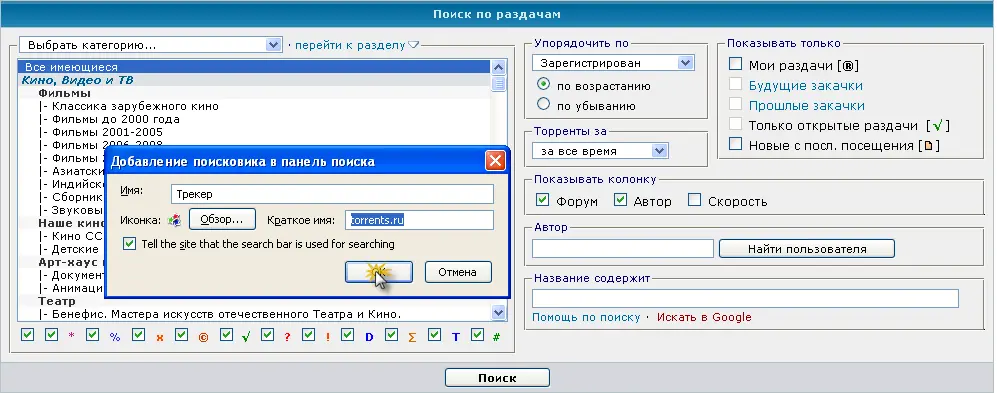Click the tracker favicon icon beside Иконка

174,220
